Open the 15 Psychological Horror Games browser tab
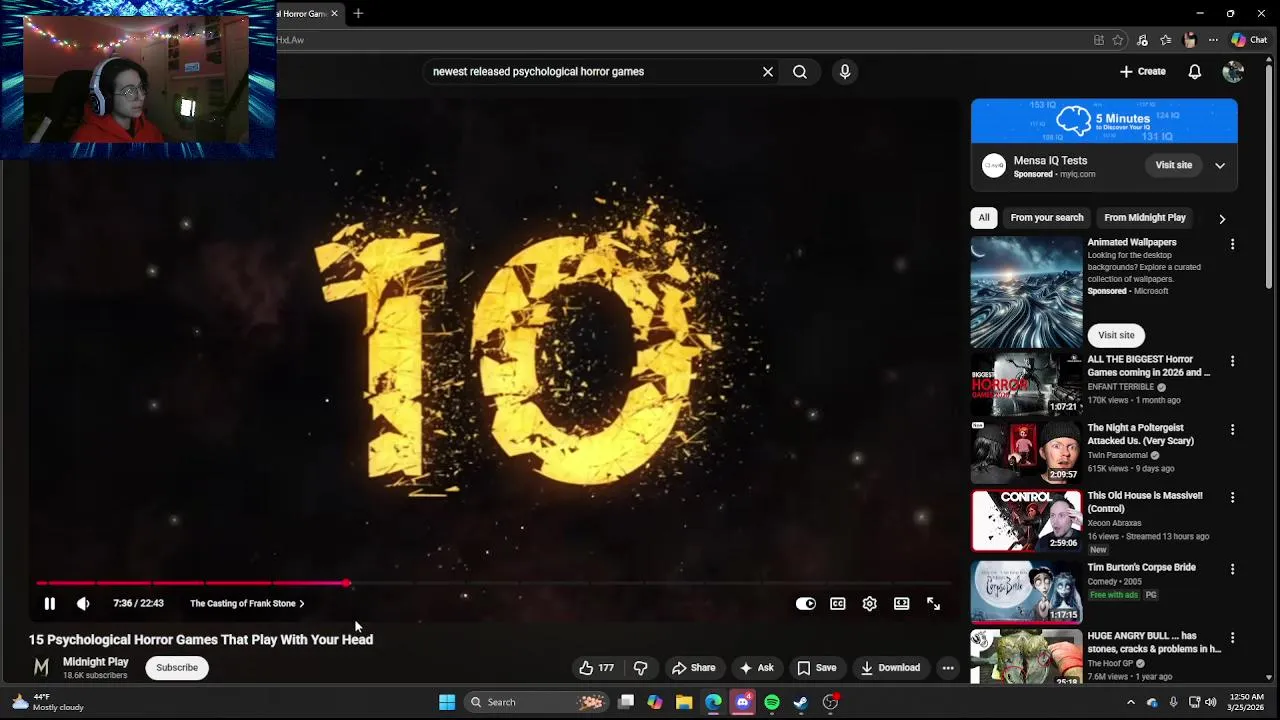This screenshot has width=1280, height=720. click(x=307, y=13)
